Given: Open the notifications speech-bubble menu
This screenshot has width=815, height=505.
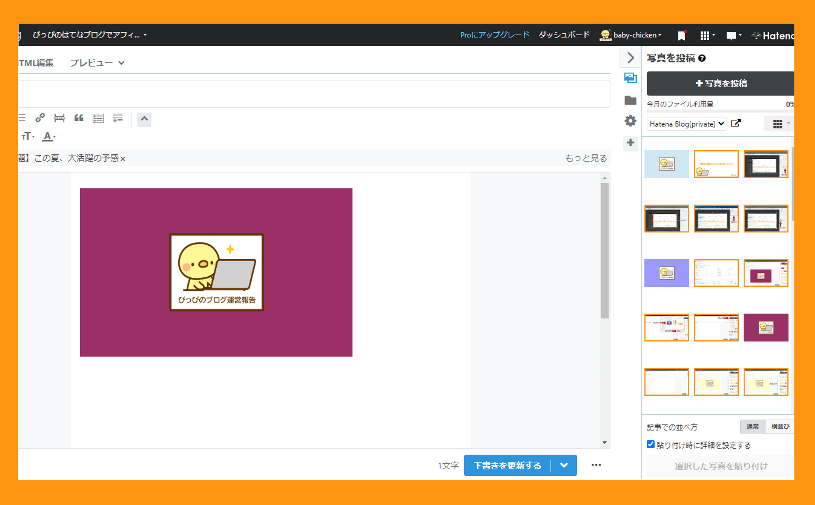Looking at the screenshot, I should (733, 35).
